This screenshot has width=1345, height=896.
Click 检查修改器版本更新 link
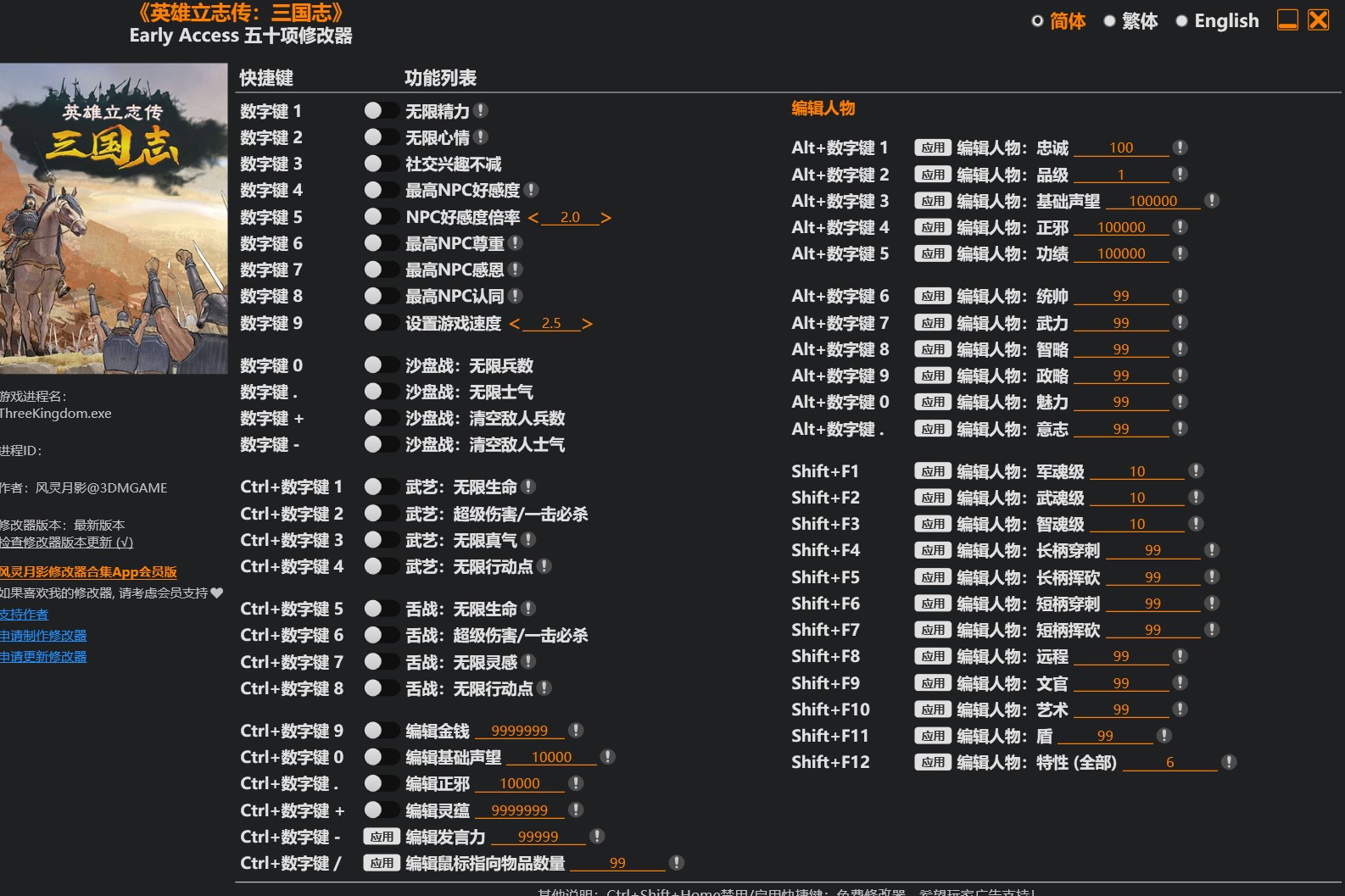tap(67, 542)
